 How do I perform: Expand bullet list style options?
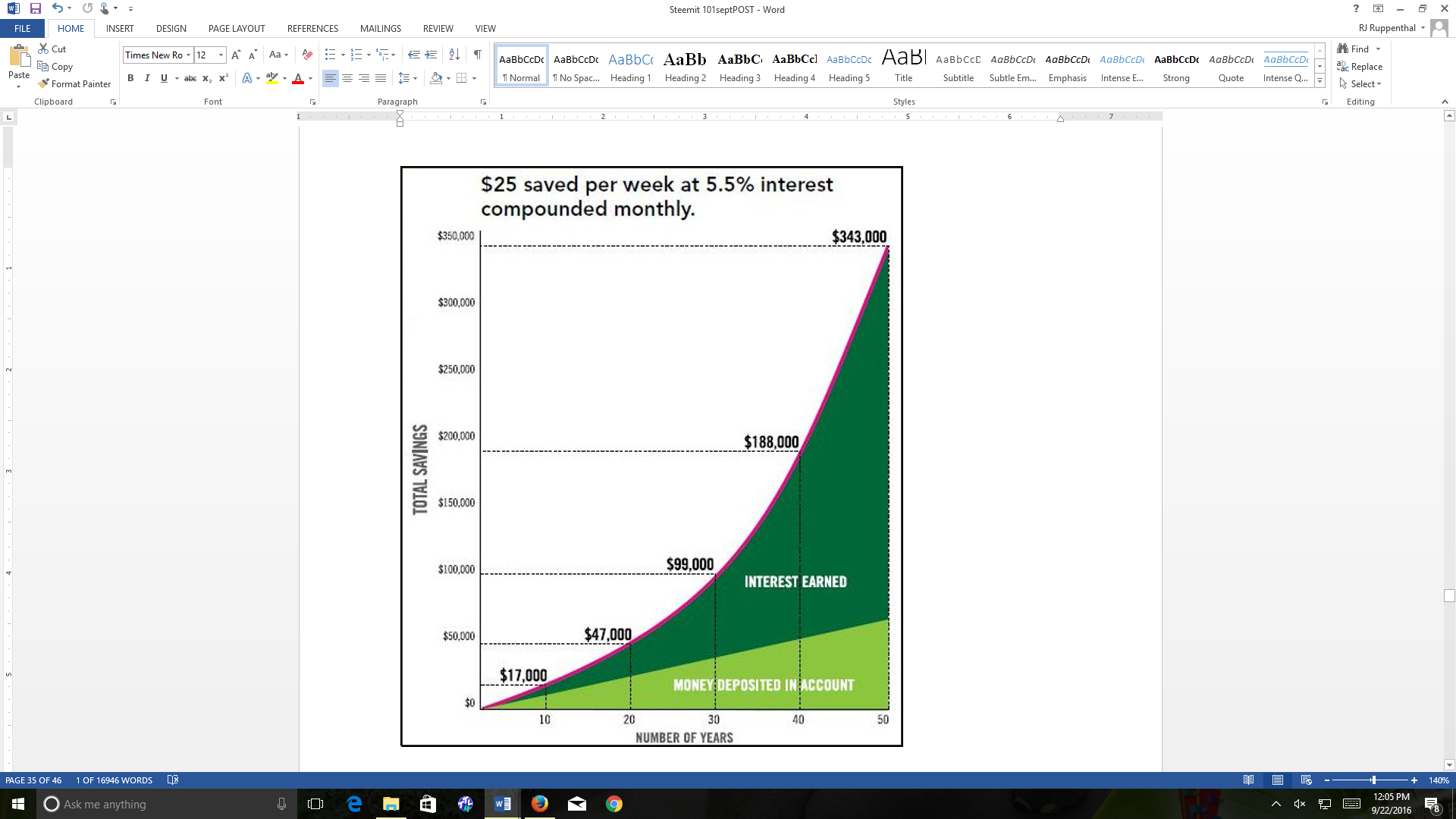[343, 55]
